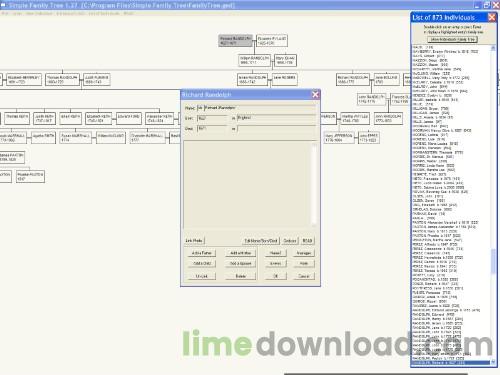The image size is (500, 375).
Task: Click the Delete button in the dialog
Action: pyautogui.click(x=241, y=276)
